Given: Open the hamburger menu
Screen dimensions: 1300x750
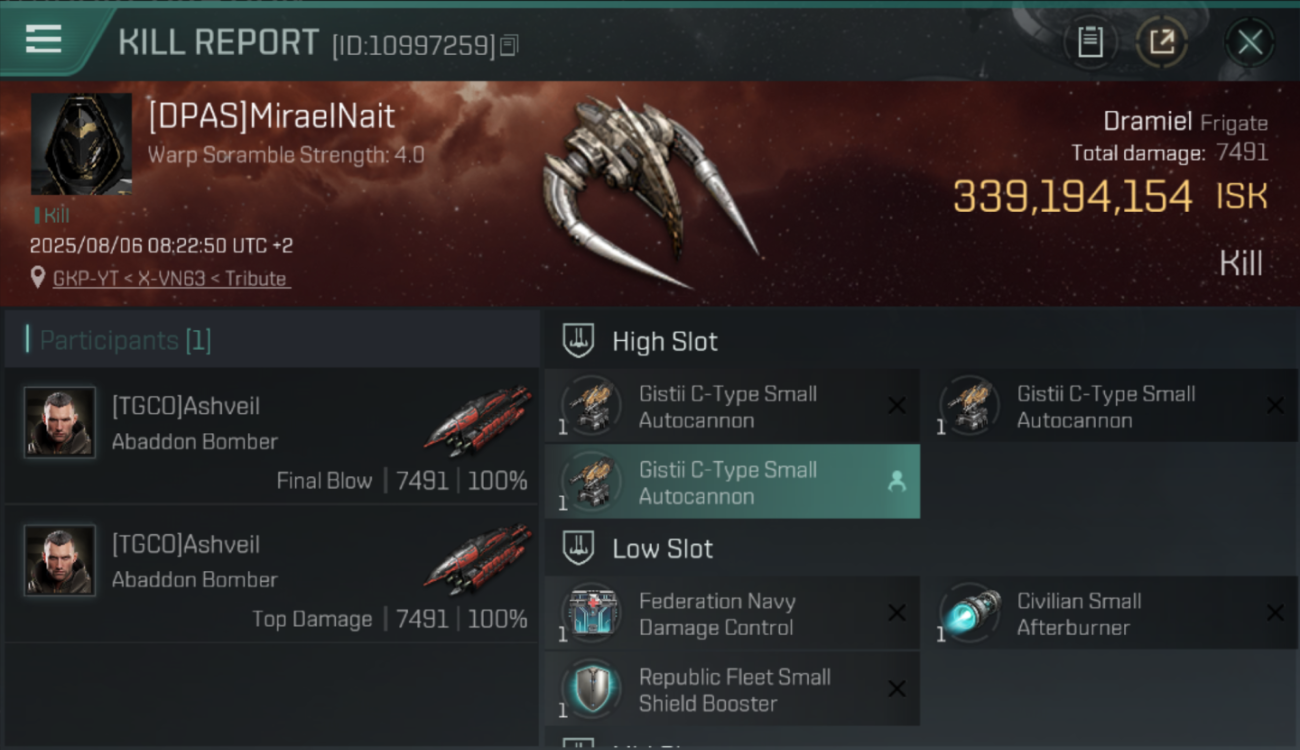Looking at the screenshot, I should point(44,40).
